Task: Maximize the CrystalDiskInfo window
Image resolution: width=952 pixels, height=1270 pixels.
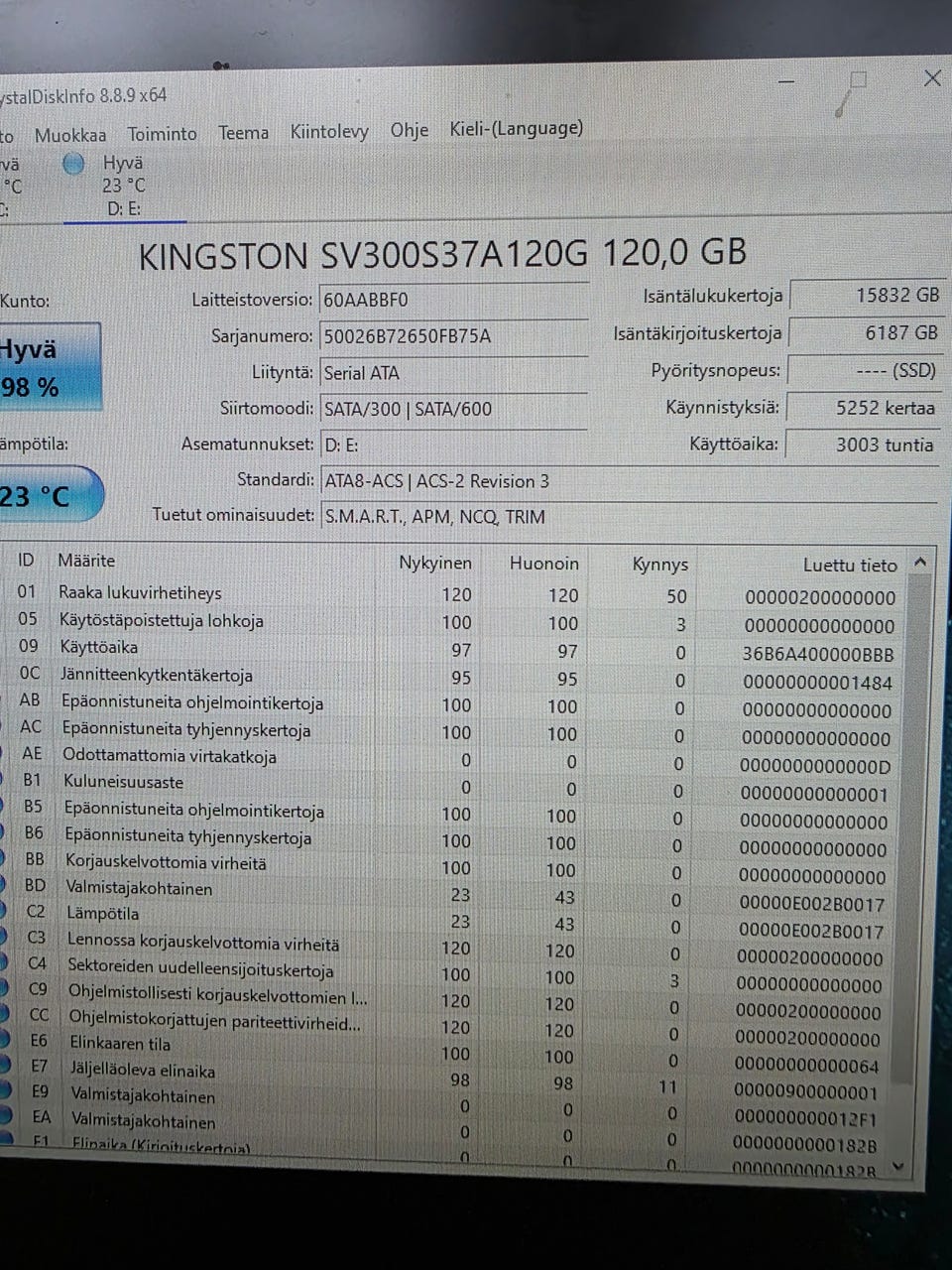Action: (859, 80)
